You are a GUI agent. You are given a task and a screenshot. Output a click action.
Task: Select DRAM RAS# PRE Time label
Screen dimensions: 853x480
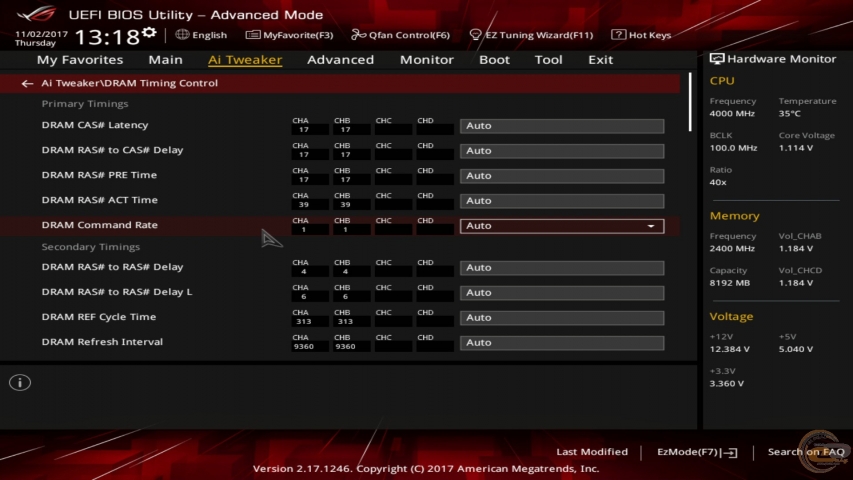[99, 175]
